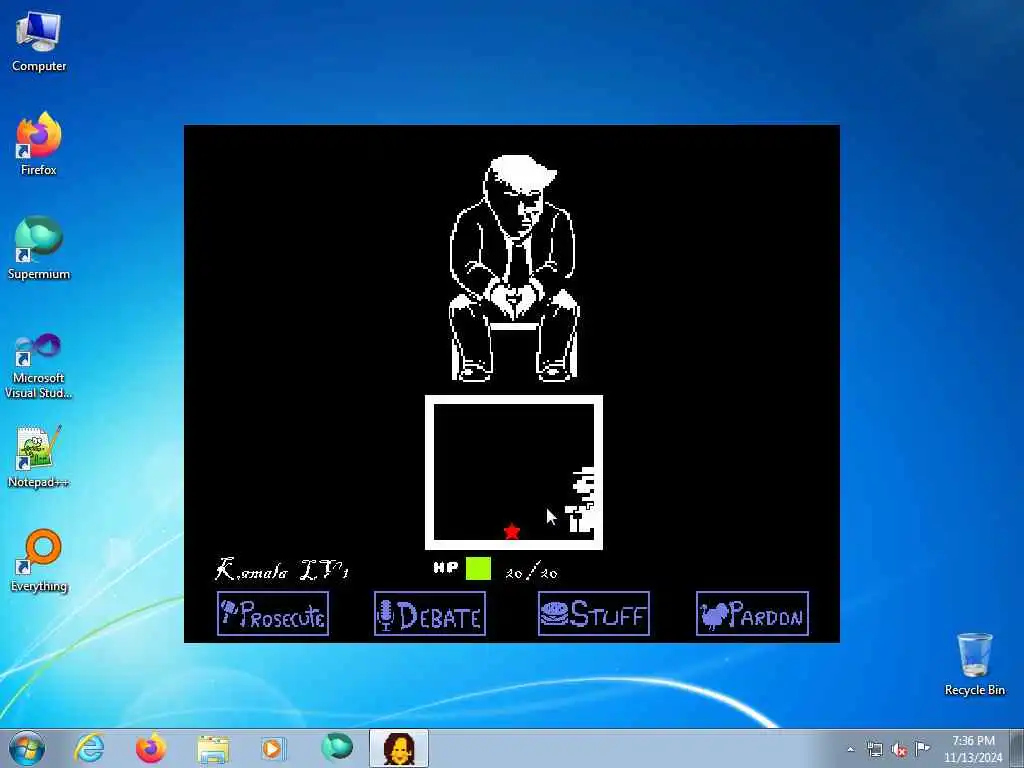The width and height of the screenshot is (1024, 768).
Task: Click the red star in the battle box
Action: (512, 531)
